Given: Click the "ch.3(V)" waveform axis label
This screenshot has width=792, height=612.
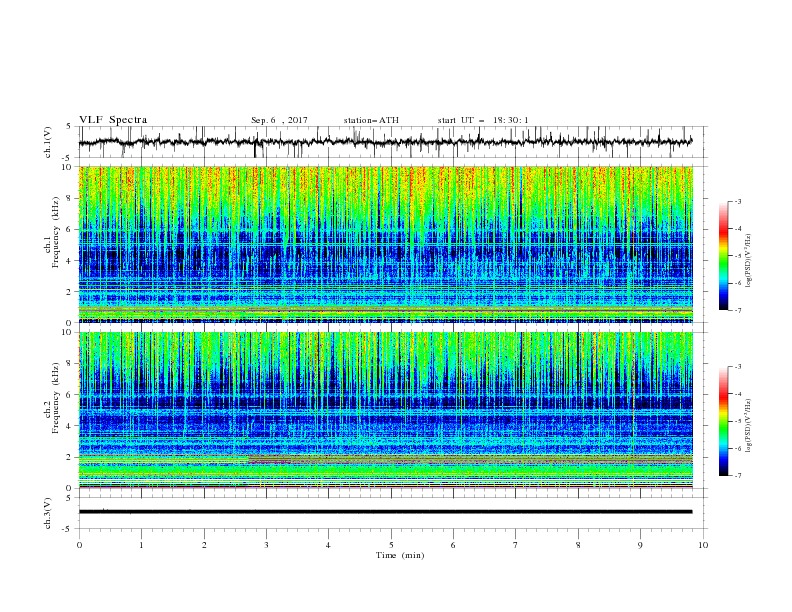Looking at the screenshot, I should pos(48,513).
